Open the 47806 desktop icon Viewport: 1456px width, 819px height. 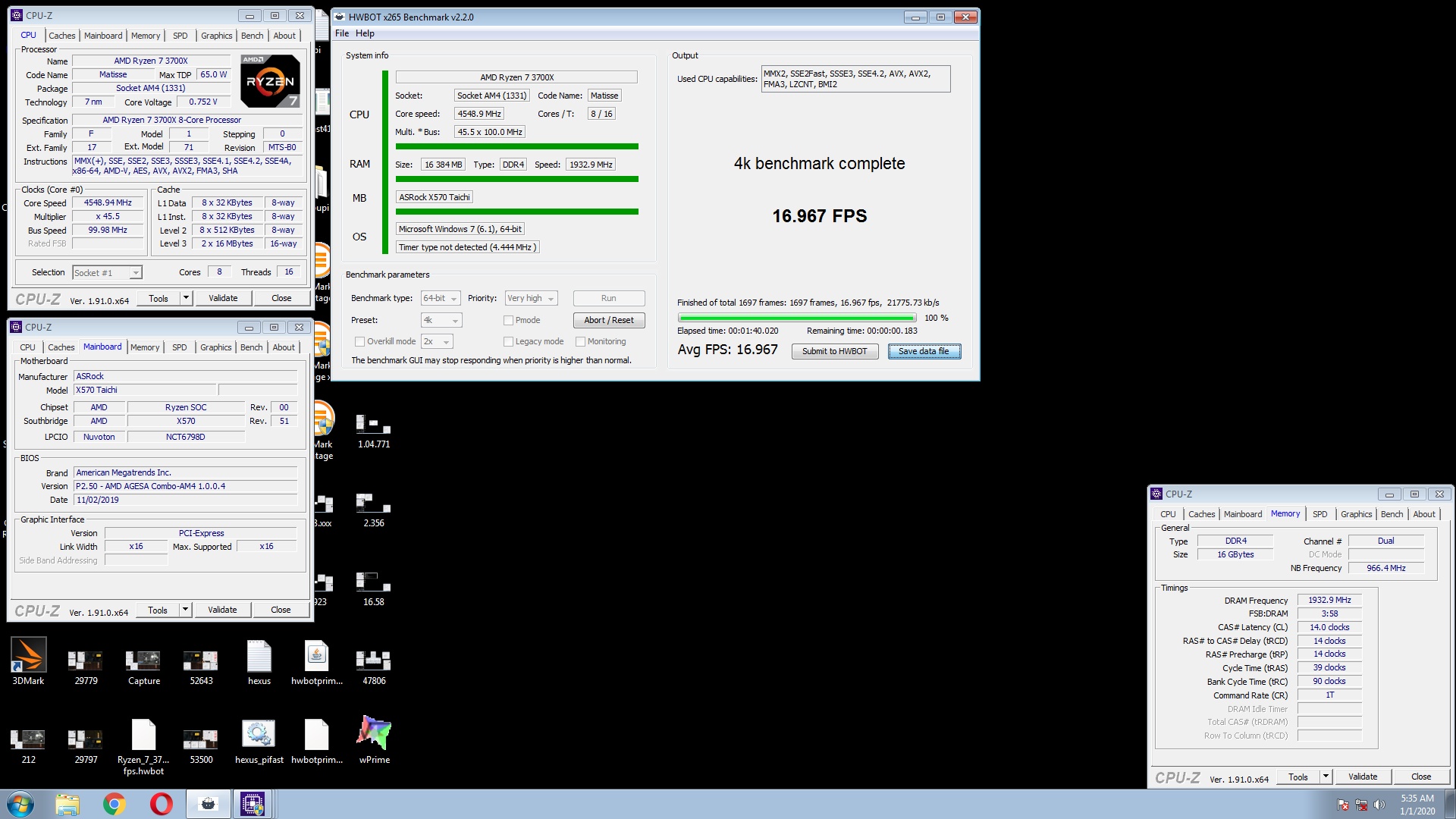tap(374, 662)
